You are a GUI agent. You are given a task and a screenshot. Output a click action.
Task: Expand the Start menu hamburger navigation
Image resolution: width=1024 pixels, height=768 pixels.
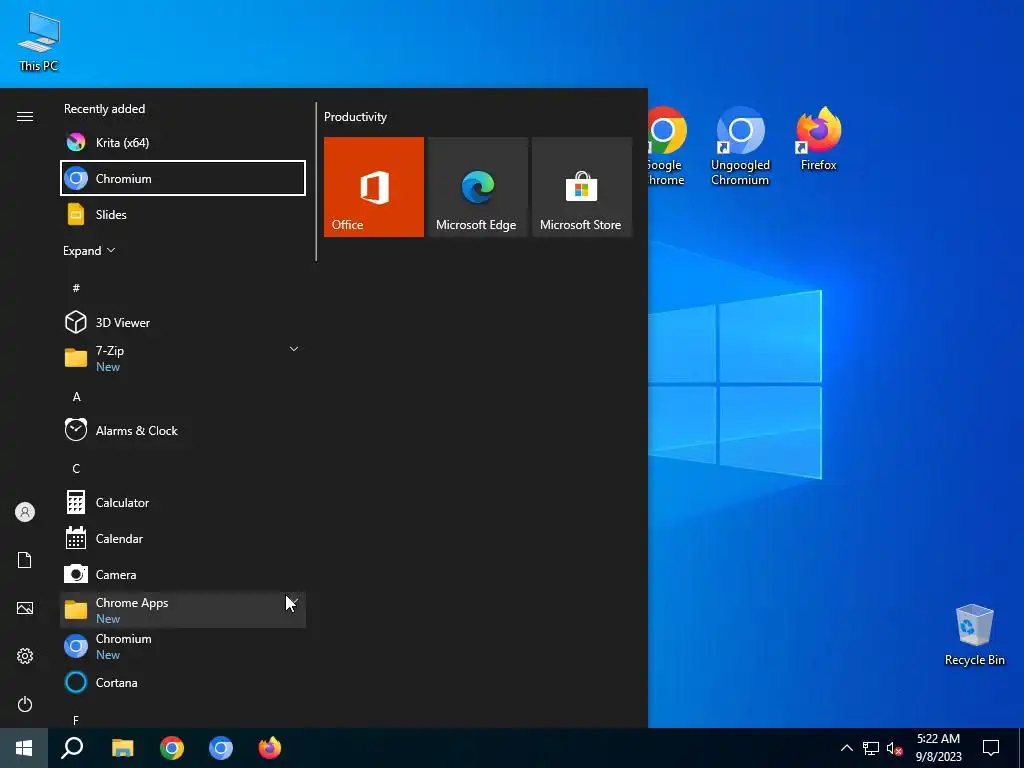[x=25, y=116]
